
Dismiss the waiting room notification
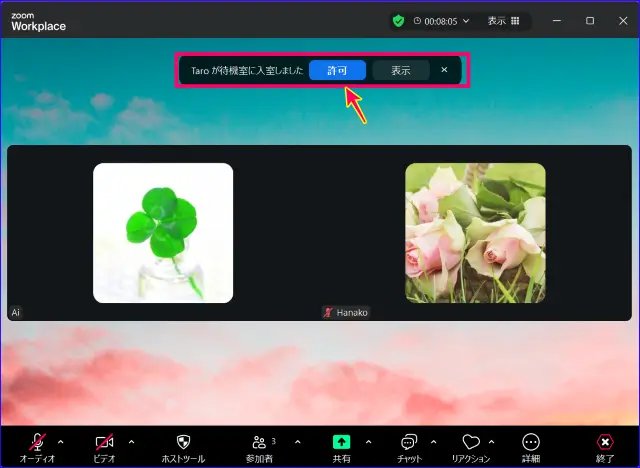click(444, 70)
